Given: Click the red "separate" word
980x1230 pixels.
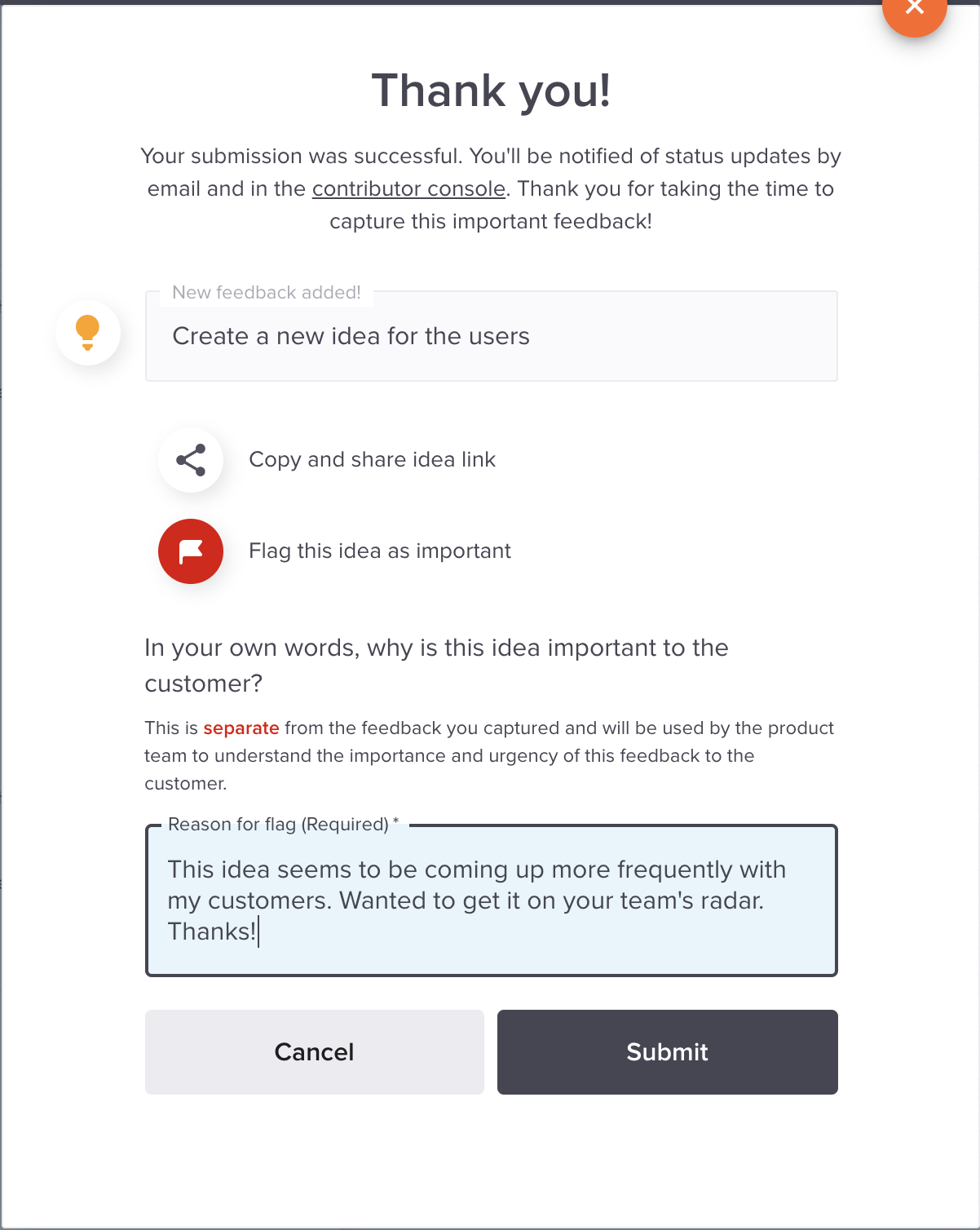Looking at the screenshot, I should click(x=241, y=728).
